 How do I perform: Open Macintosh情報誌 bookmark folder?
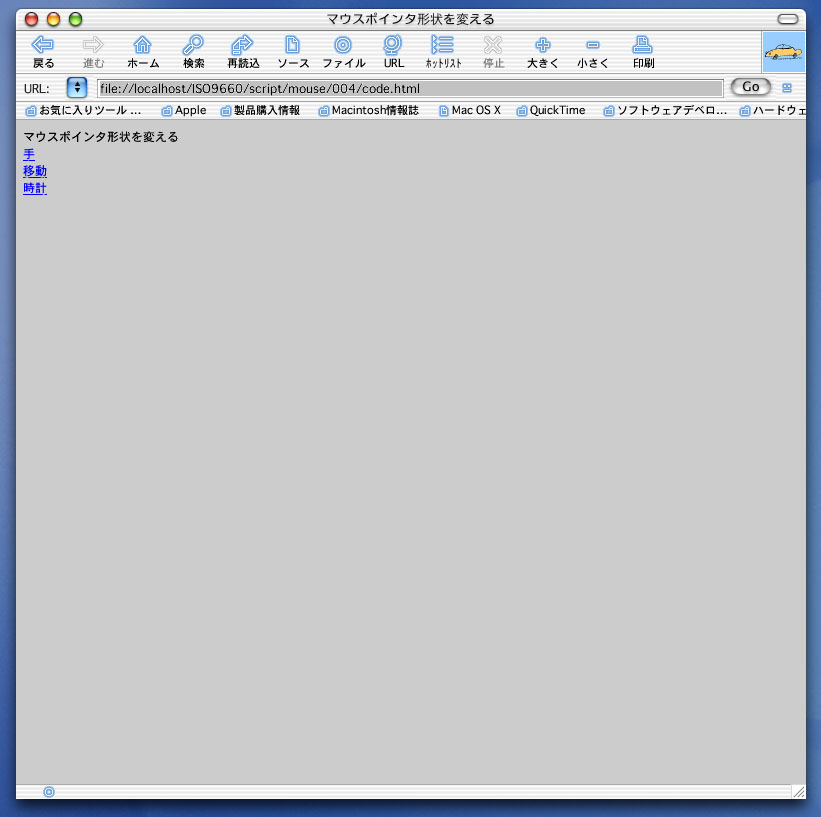click(369, 111)
